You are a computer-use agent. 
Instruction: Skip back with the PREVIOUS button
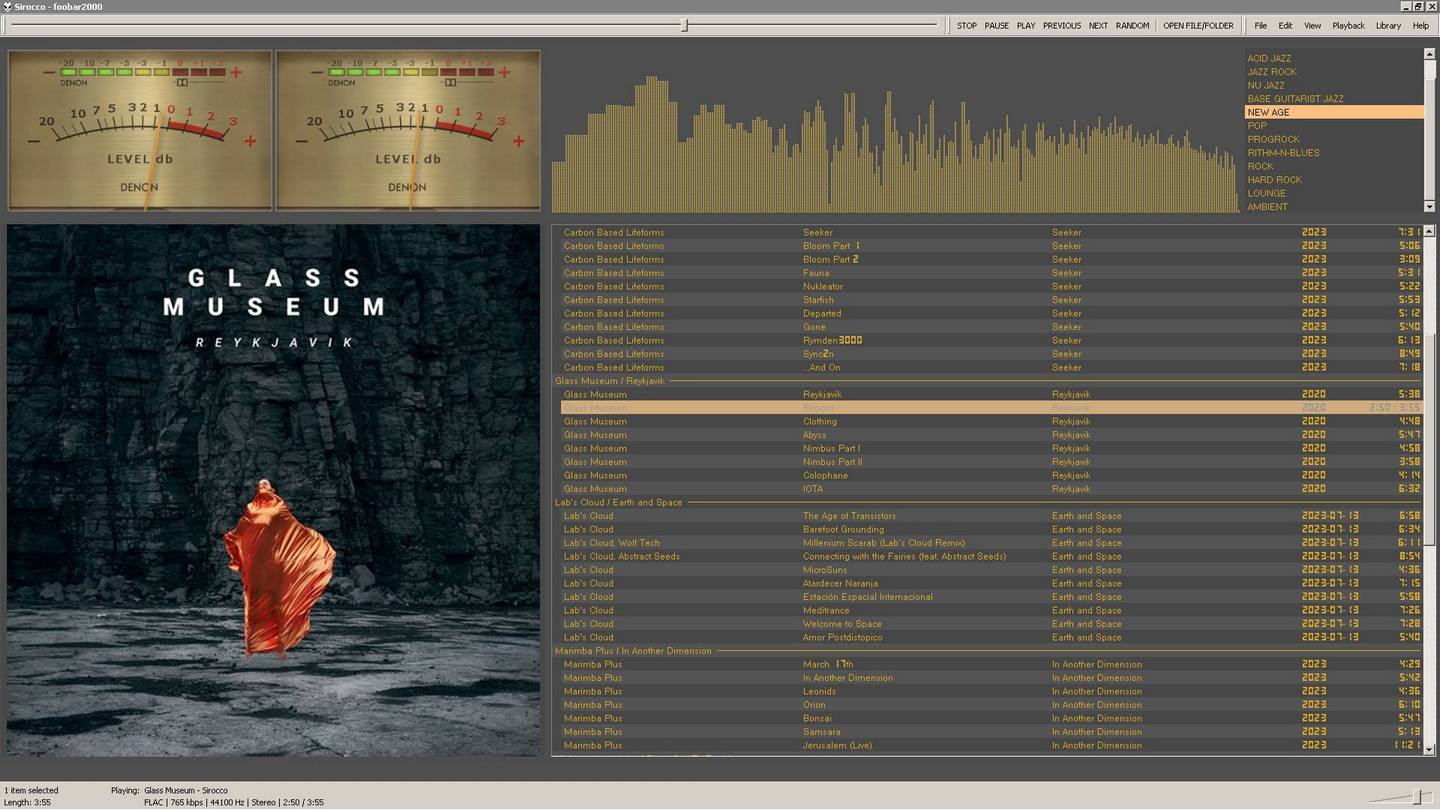(x=1062, y=26)
